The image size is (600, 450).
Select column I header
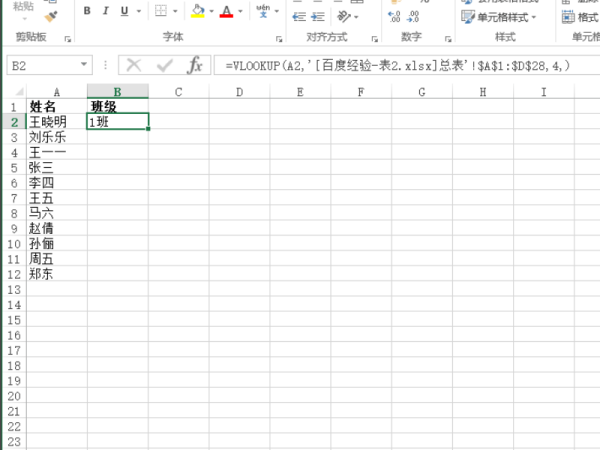544,92
